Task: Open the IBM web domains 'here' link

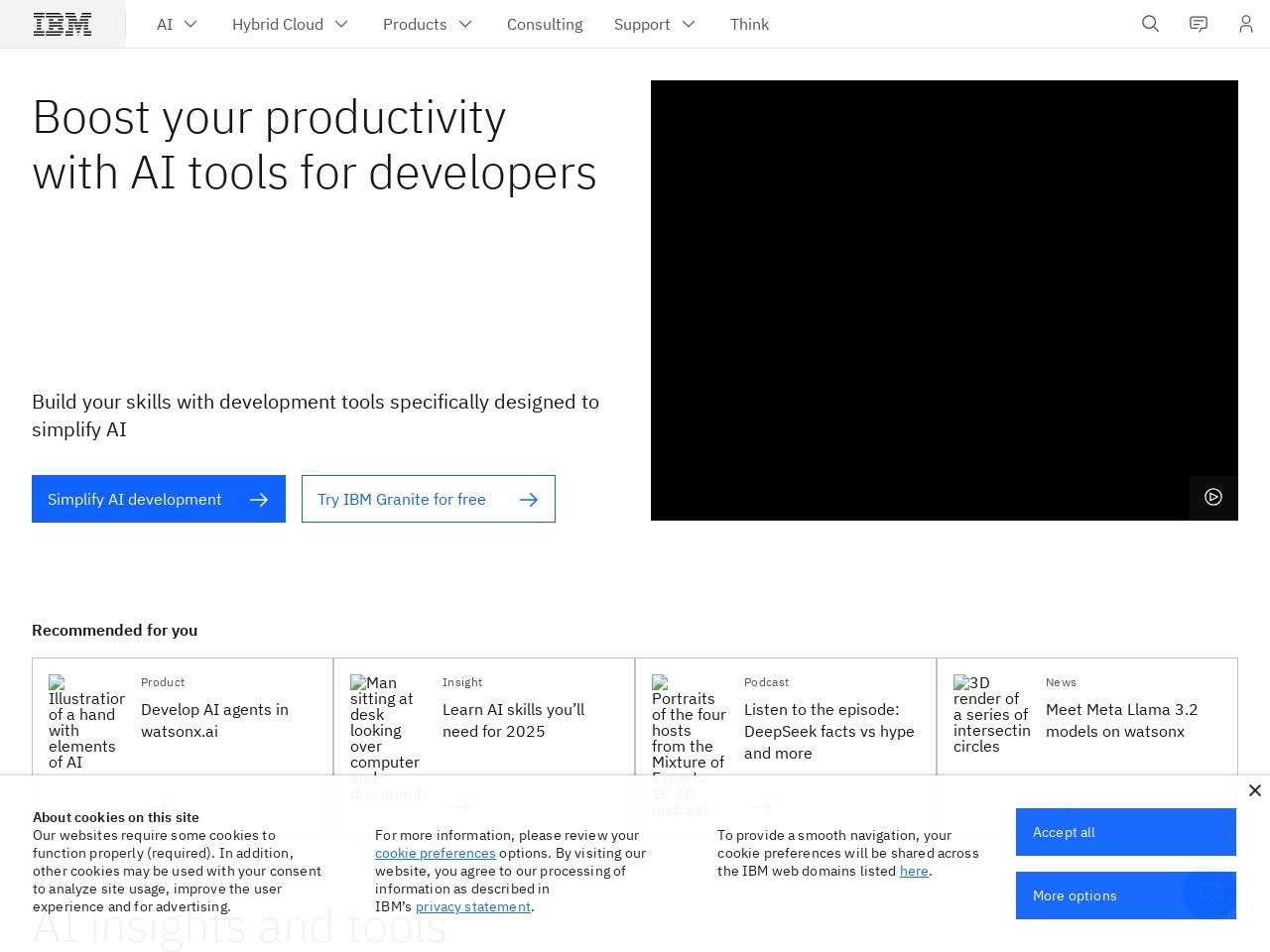Action: click(x=914, y=871)
